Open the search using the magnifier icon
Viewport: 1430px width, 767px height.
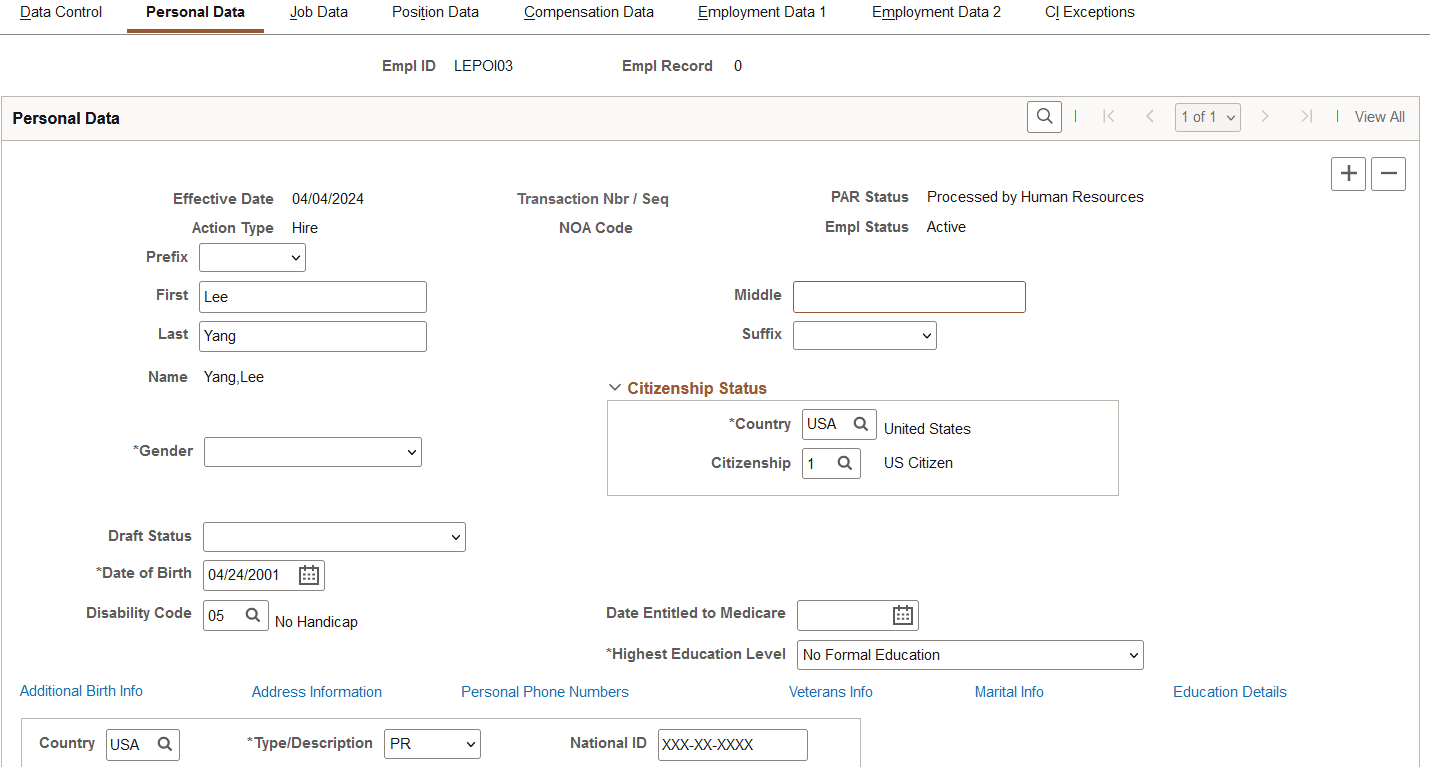(1044, 116)
